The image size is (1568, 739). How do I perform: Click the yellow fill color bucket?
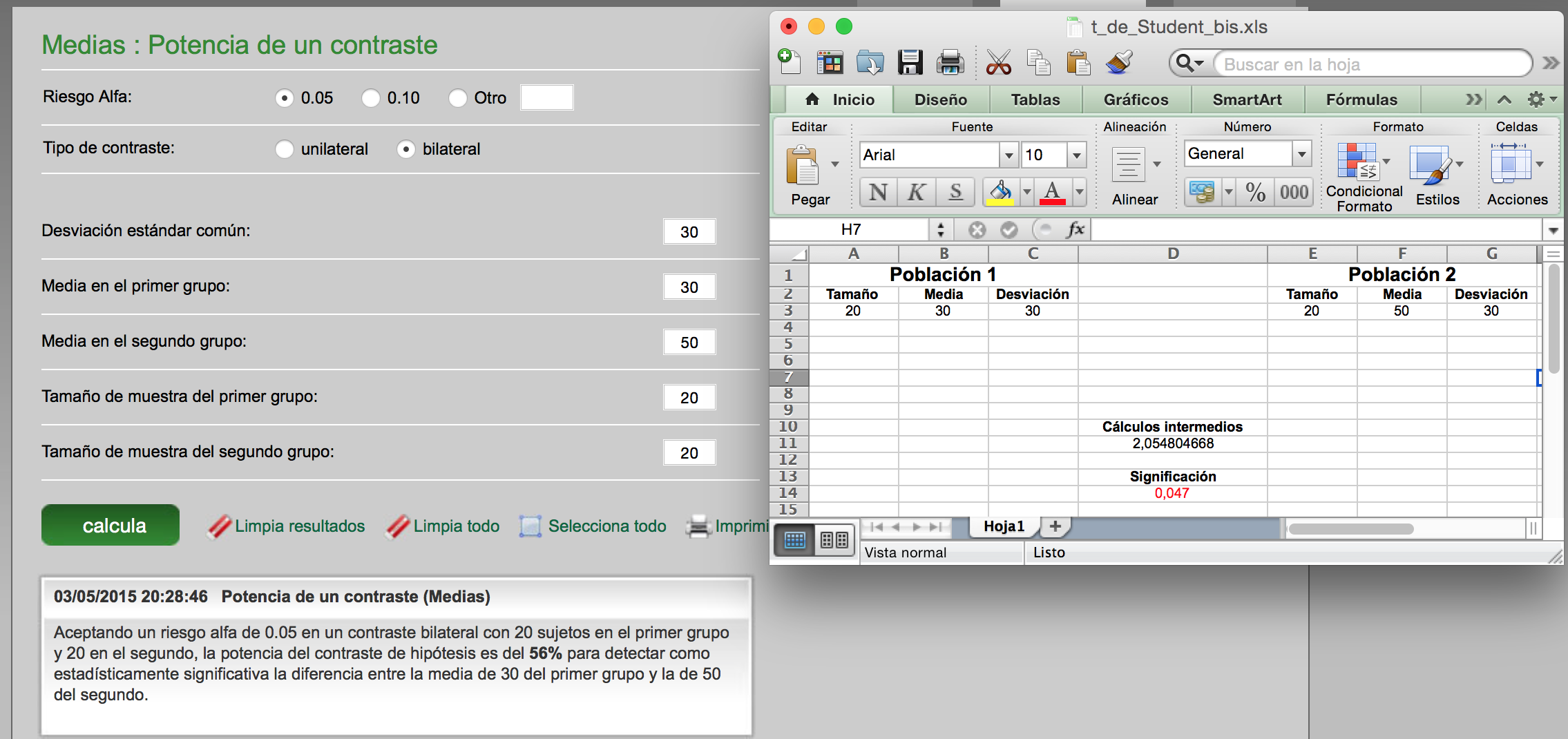1000,192
